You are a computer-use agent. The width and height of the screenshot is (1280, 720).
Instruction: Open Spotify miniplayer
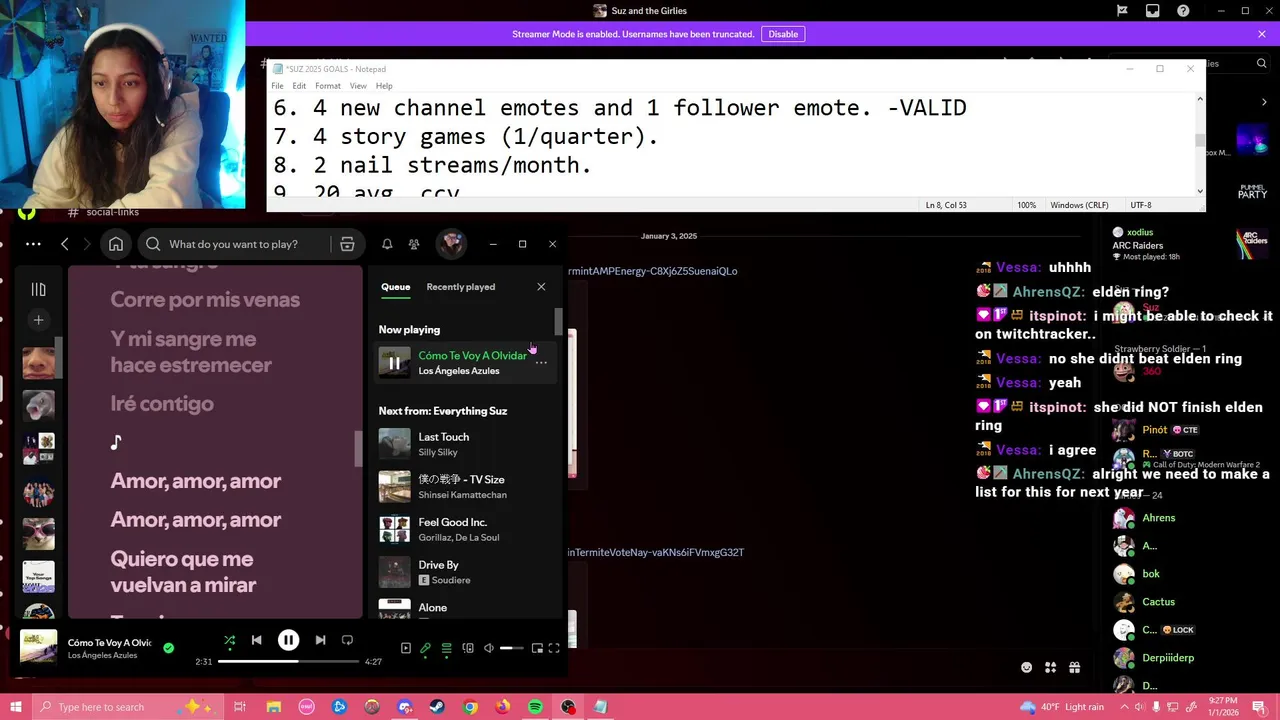tap(536, 648)
